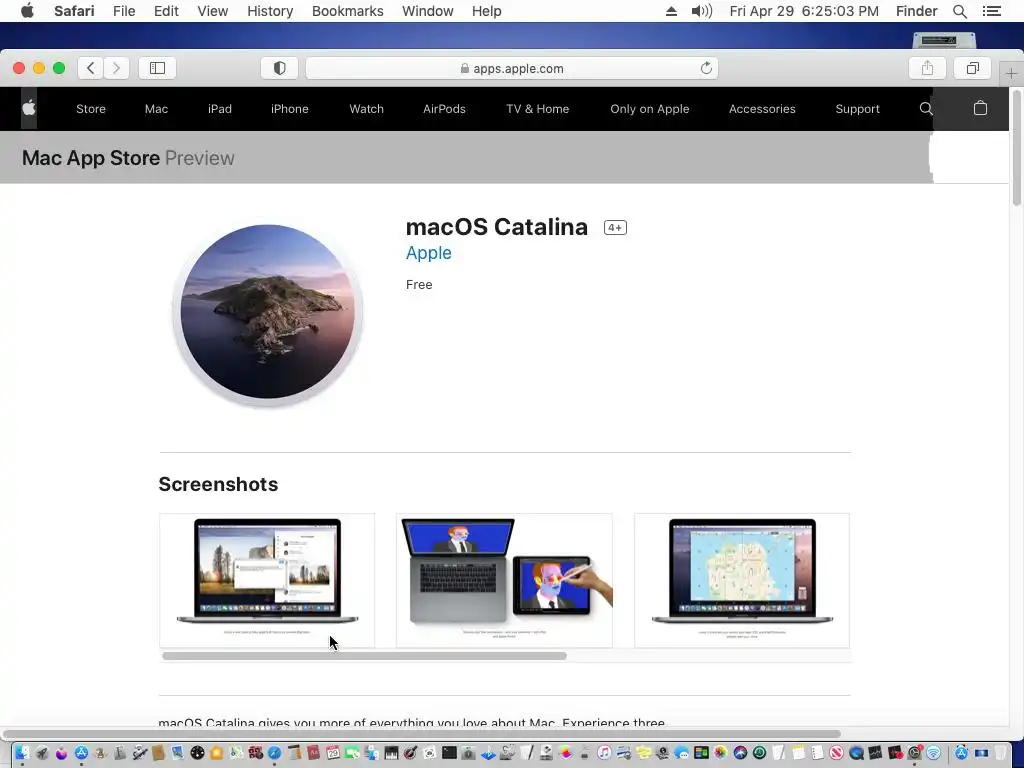Open the Only on Apple navigation link

point(650,109)
